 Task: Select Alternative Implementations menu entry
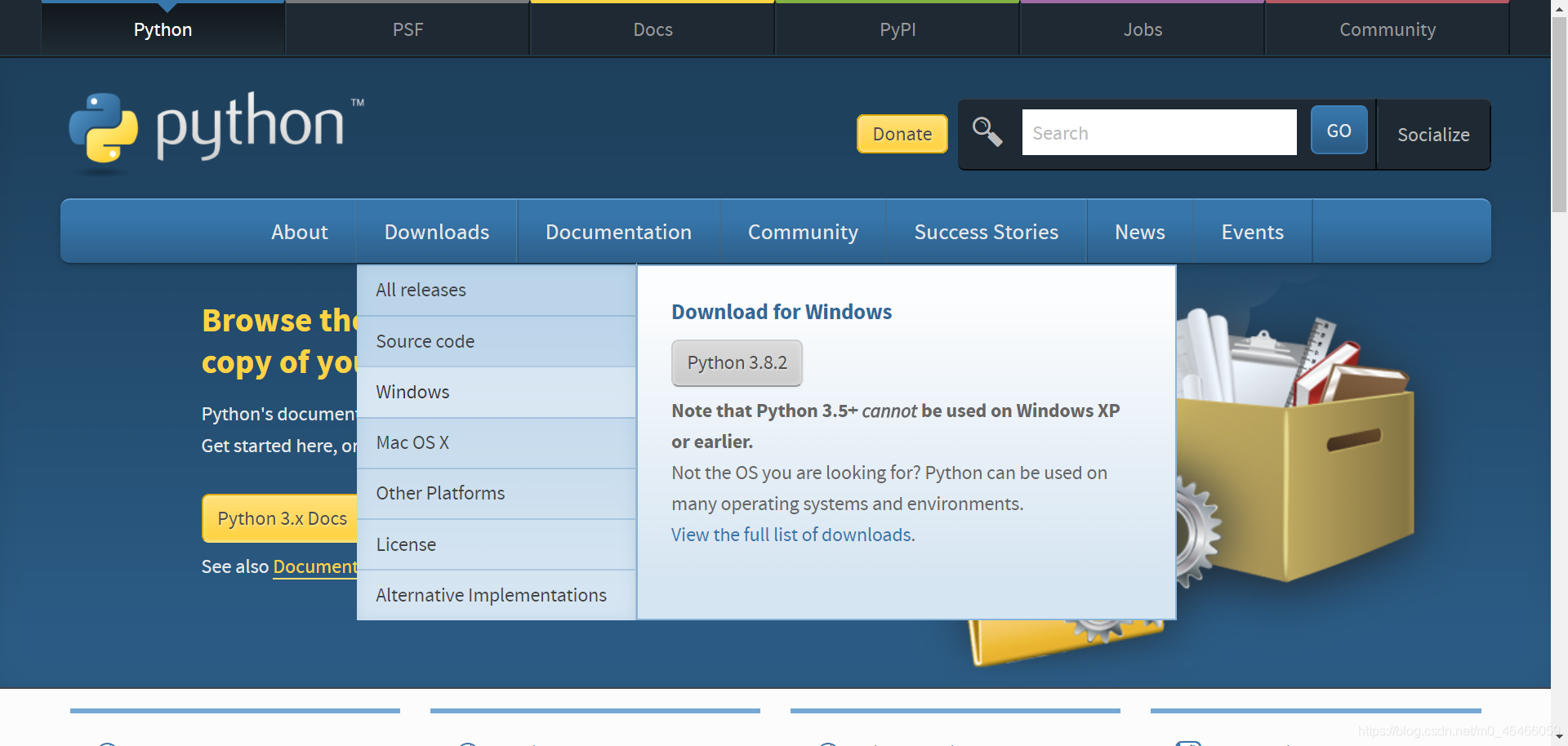pos(497,595)
